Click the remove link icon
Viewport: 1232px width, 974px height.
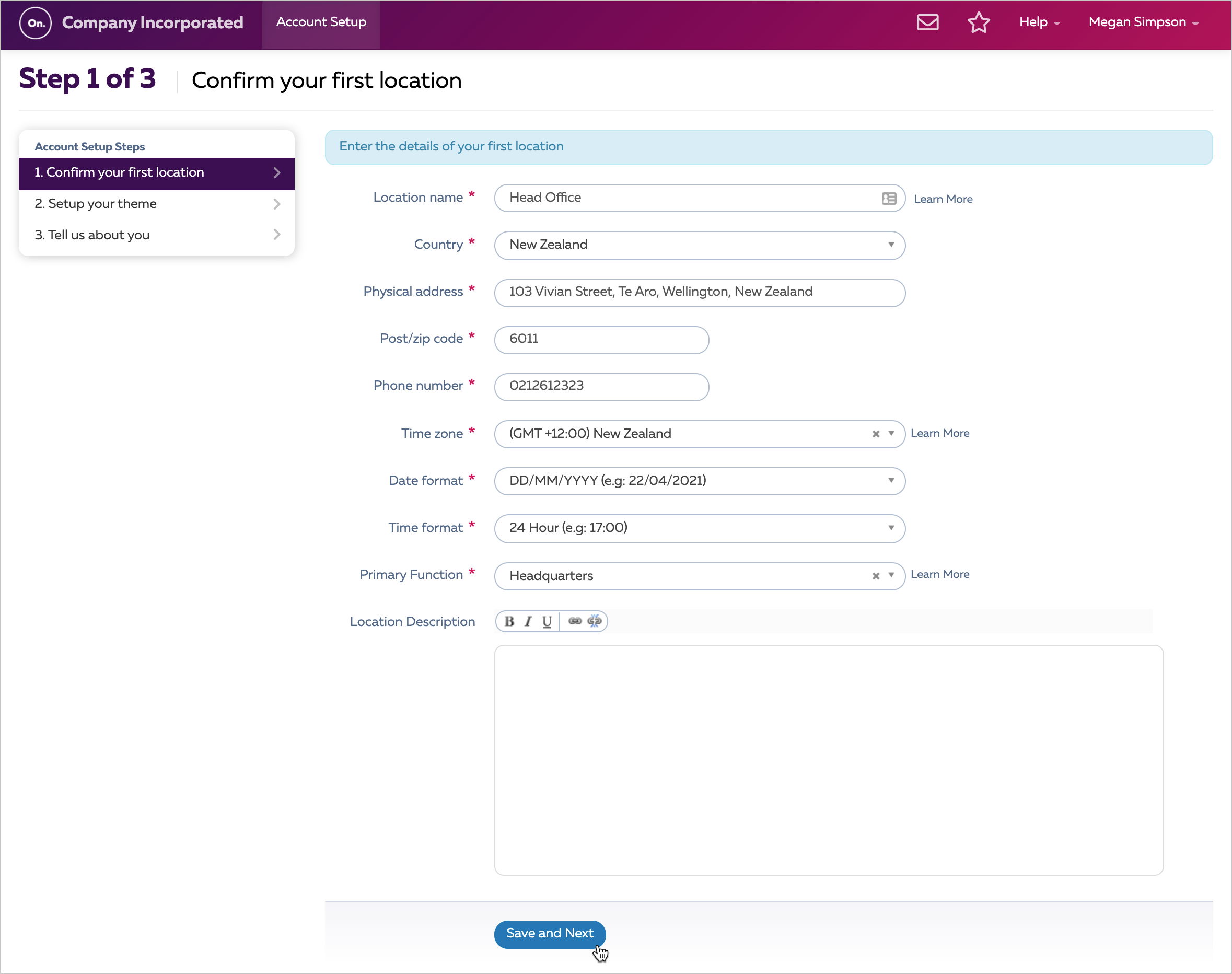point(594,621)
